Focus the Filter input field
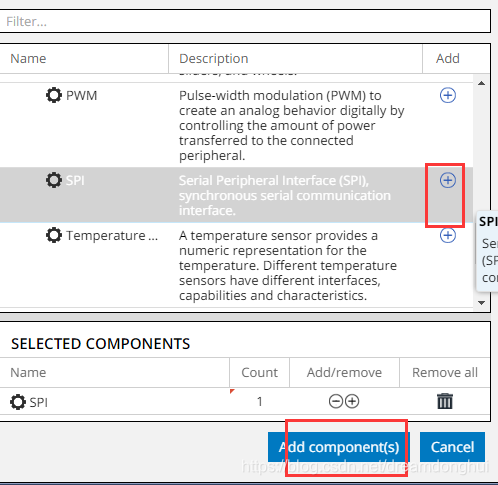The width and height of the screenshot is (498, 485). point(245,21)
